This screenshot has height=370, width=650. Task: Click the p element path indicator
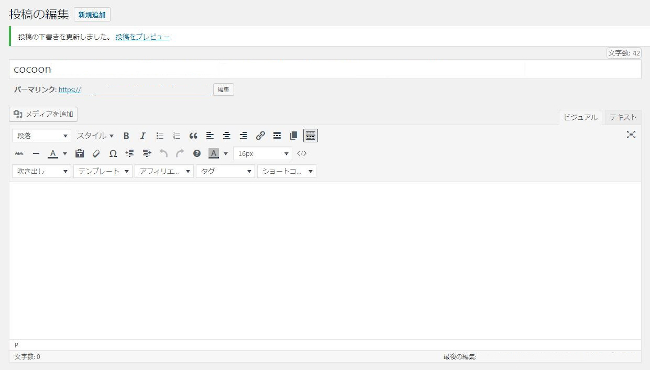[x=16, y=345]
